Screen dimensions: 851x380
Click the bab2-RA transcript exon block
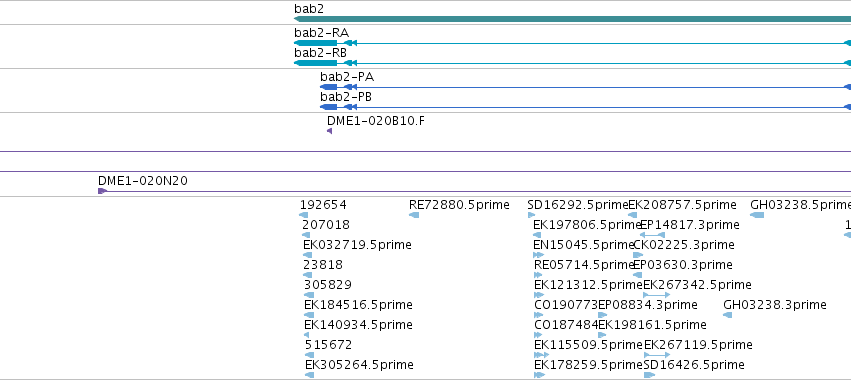pyautogui.click(x=315, y=43)
